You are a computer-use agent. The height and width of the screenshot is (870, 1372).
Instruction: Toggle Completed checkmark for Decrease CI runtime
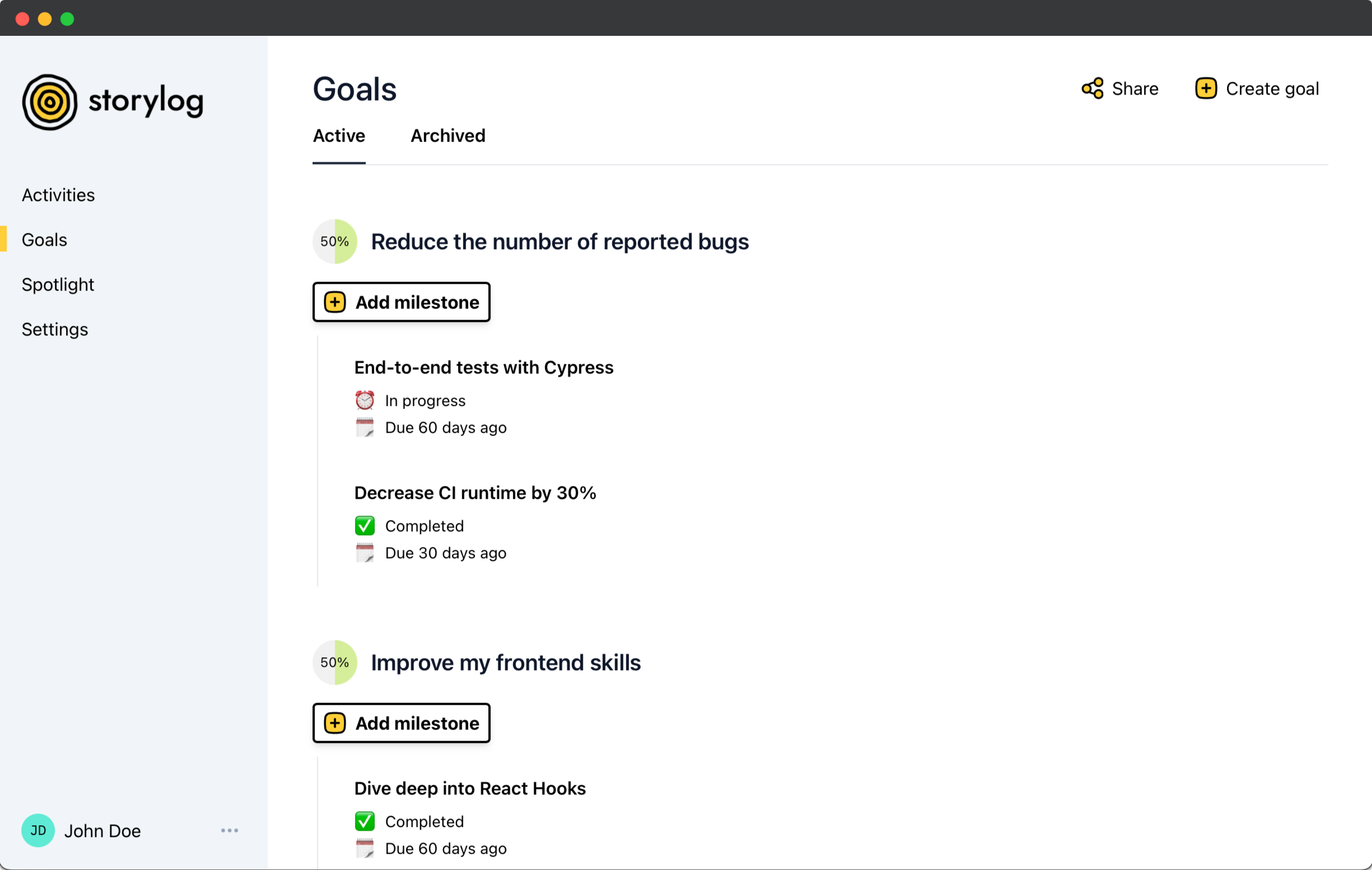[365, 525]
